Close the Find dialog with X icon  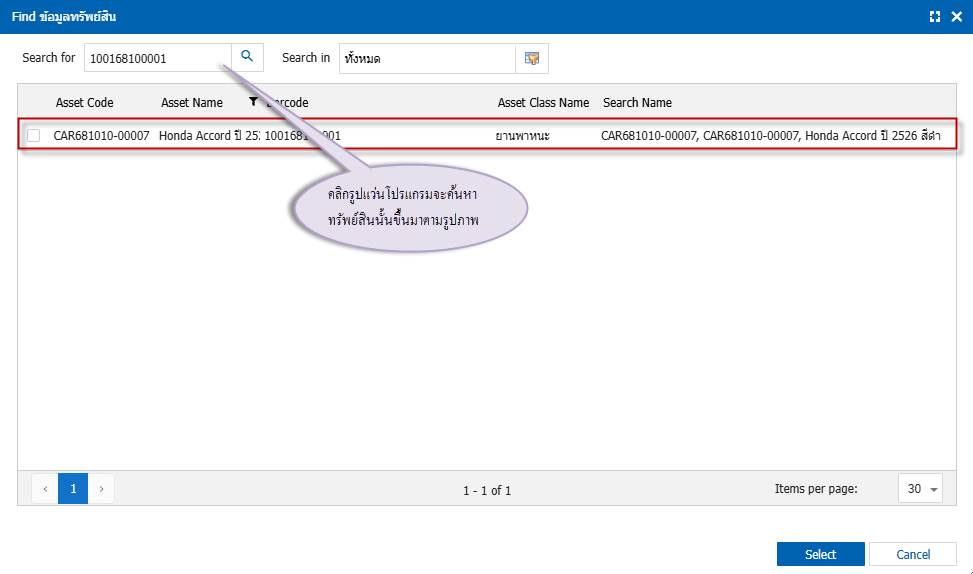tap(956, 17)
